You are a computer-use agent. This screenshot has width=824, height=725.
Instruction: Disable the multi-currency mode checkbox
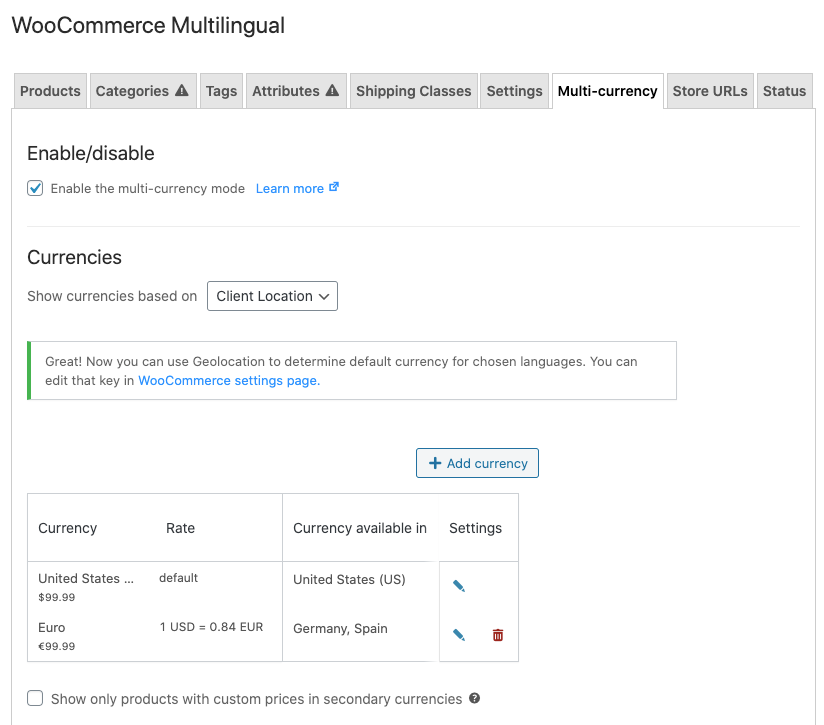click(36, 188)
